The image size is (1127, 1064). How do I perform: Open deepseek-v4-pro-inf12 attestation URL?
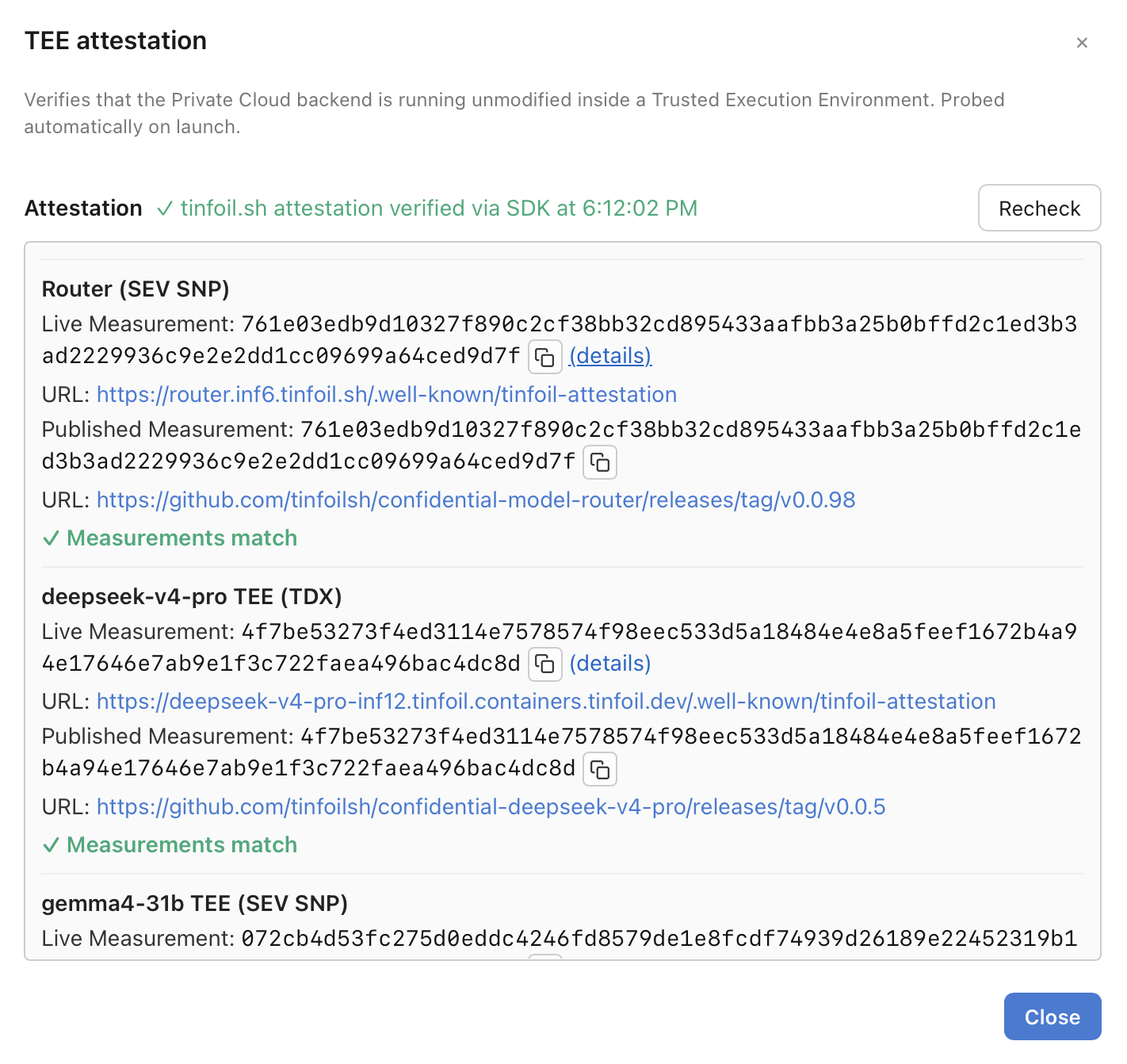pos(546,701)
